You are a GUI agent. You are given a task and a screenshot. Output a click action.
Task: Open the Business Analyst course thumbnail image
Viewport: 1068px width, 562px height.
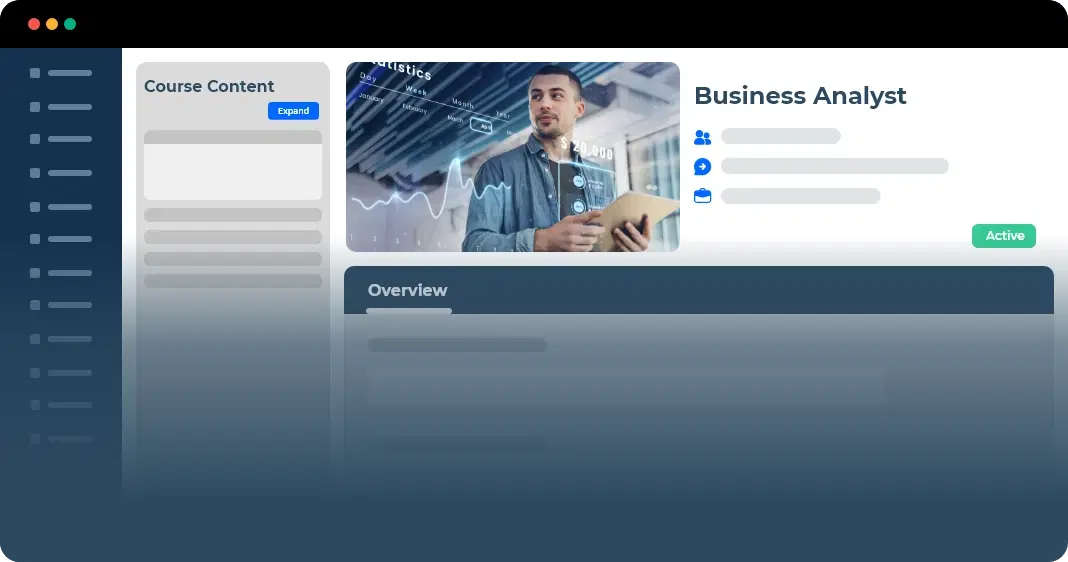pyautogui.click(x=512, y=157)
